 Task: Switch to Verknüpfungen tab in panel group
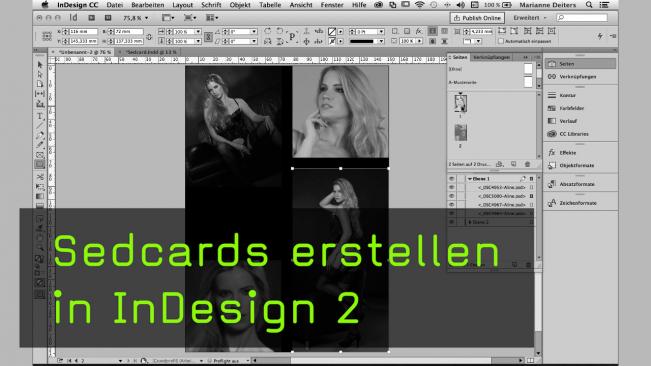(491, 57)
